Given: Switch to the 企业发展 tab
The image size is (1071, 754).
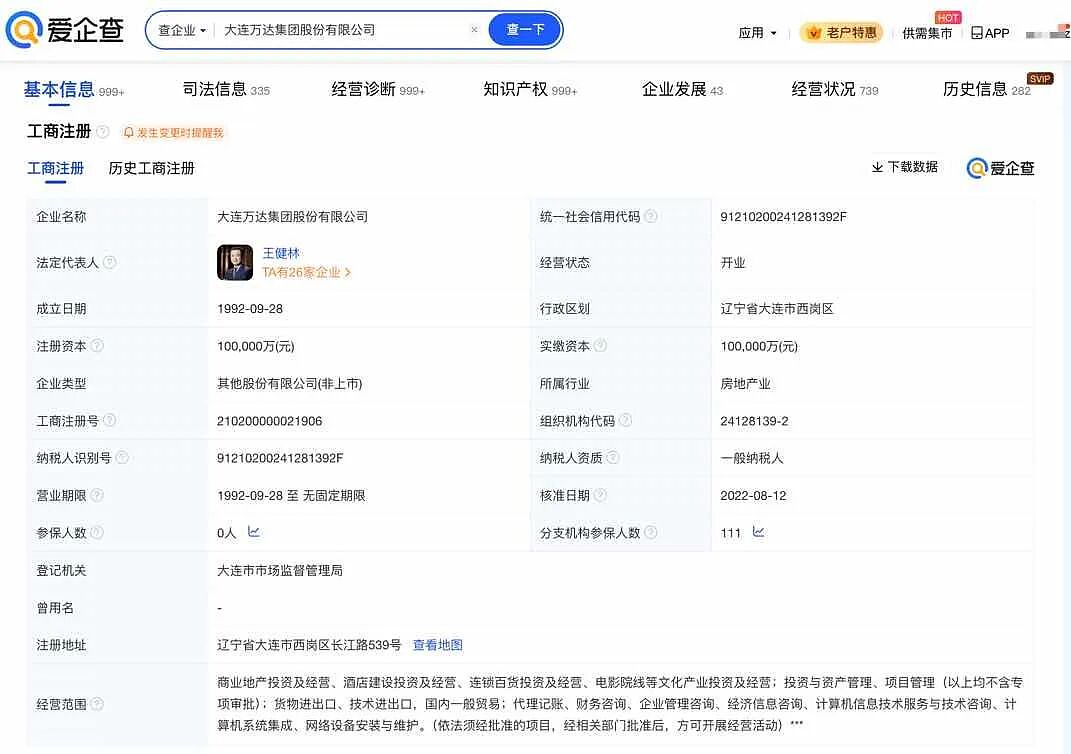Looking at the screenshot, I should [682, 89].
